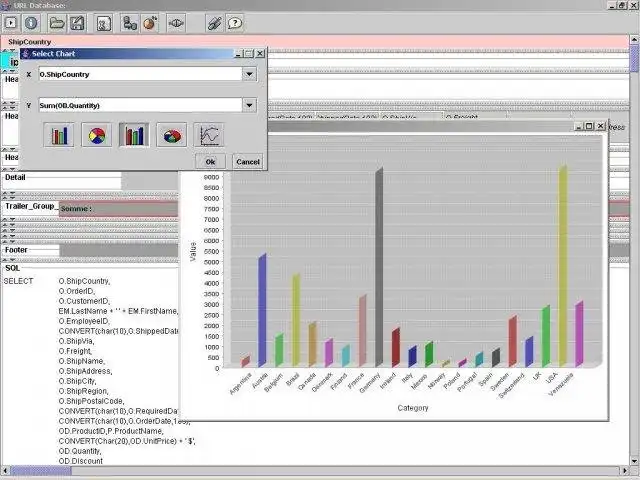Click the USA bar in the chart
The height and width of the screenshot is (480, 640).
coord(563,266)
